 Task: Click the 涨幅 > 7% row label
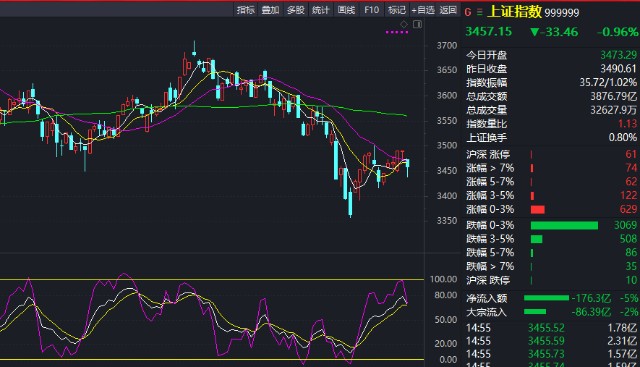pos(490,168)
